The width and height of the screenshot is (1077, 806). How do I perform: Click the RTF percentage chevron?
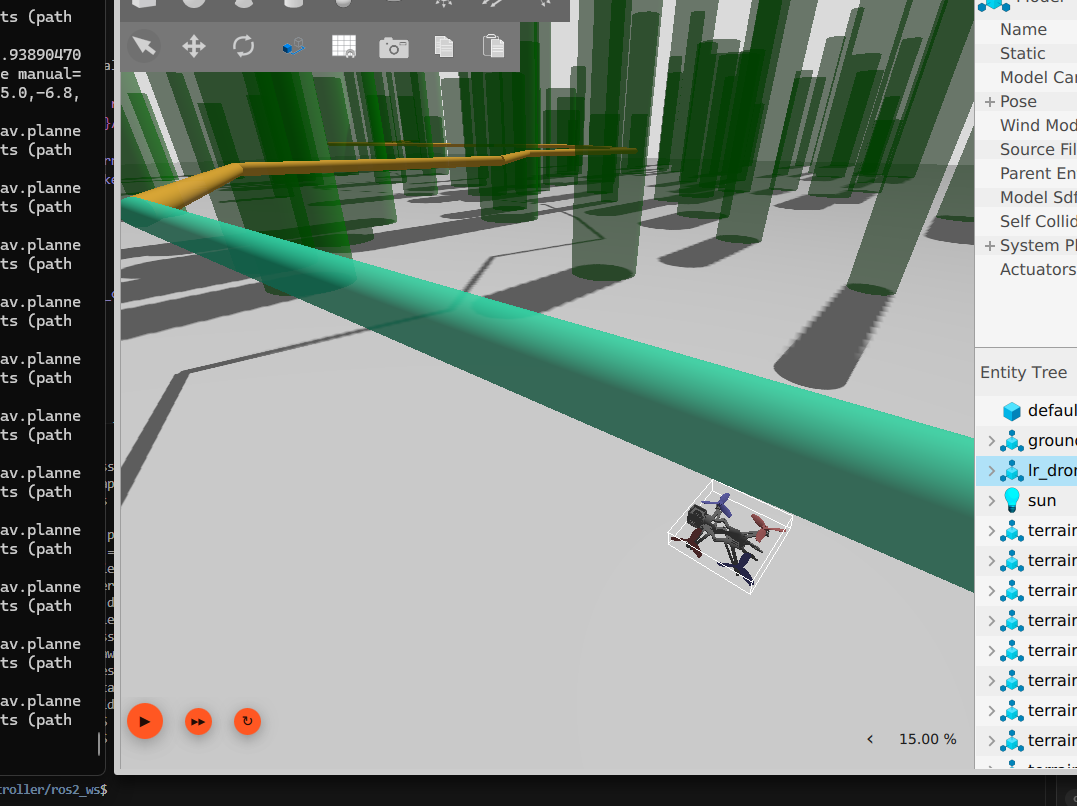pos(869,739)
